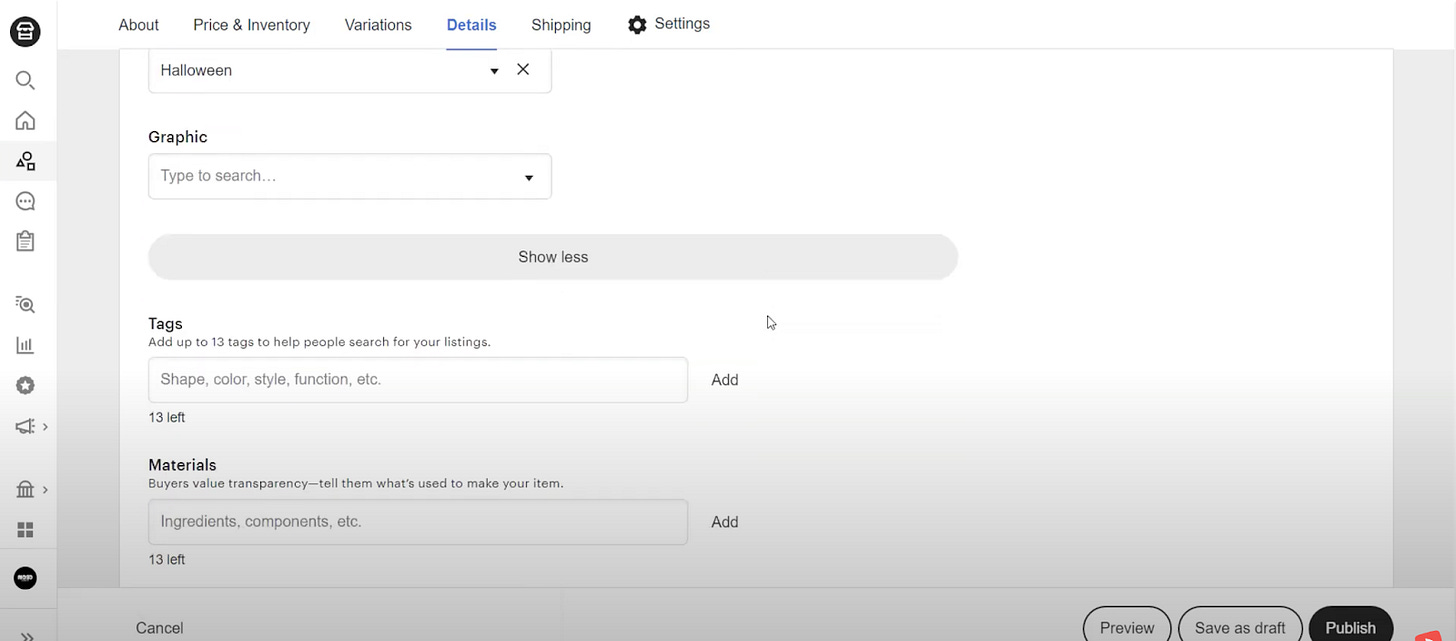The height and width of the screenshot is (641, 1456).
Task: Open the Star Seller badge icon
Action: point(25,386)
